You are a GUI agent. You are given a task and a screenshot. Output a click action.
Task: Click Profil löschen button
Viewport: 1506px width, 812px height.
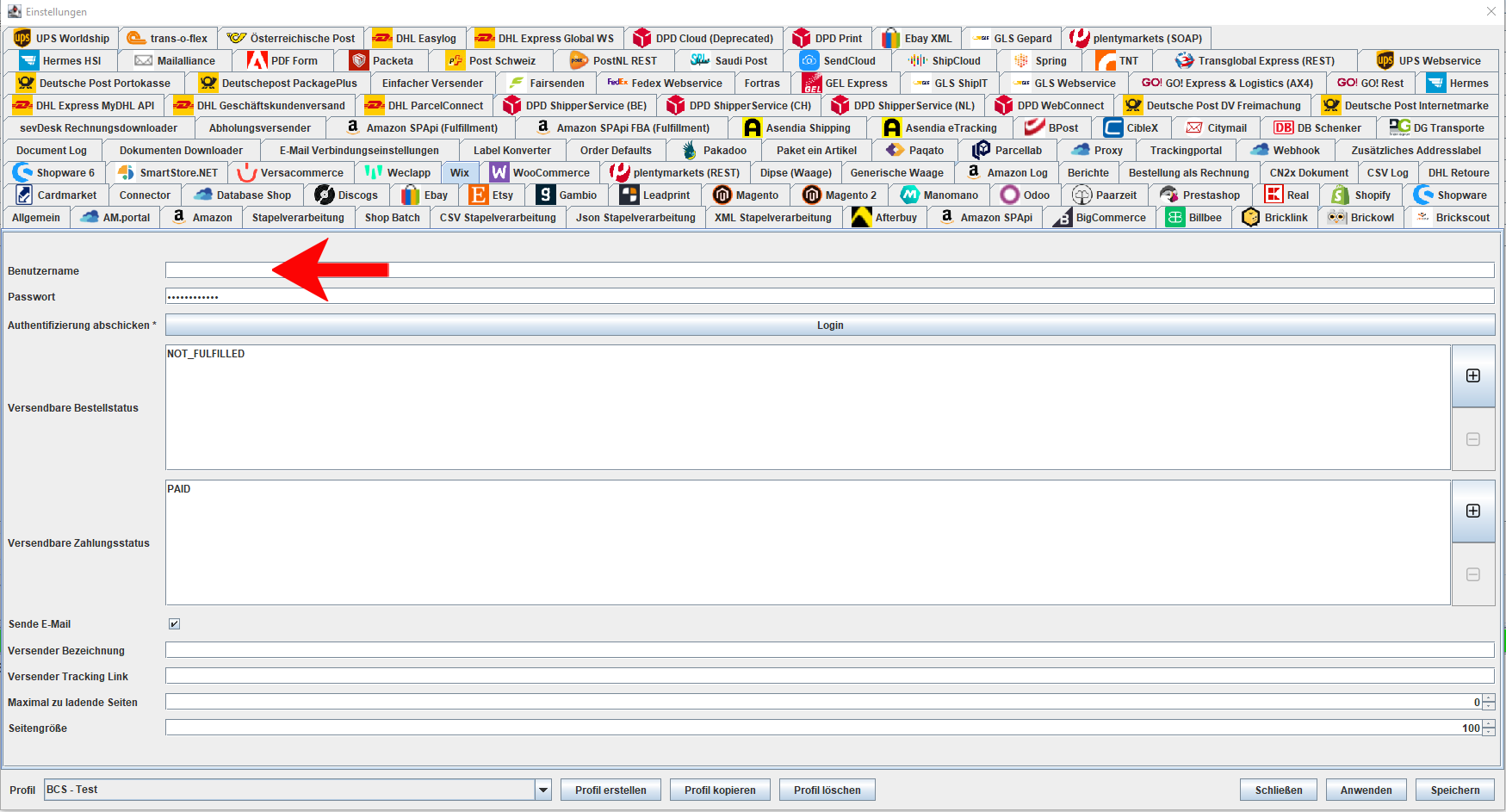tap(827, 790)
